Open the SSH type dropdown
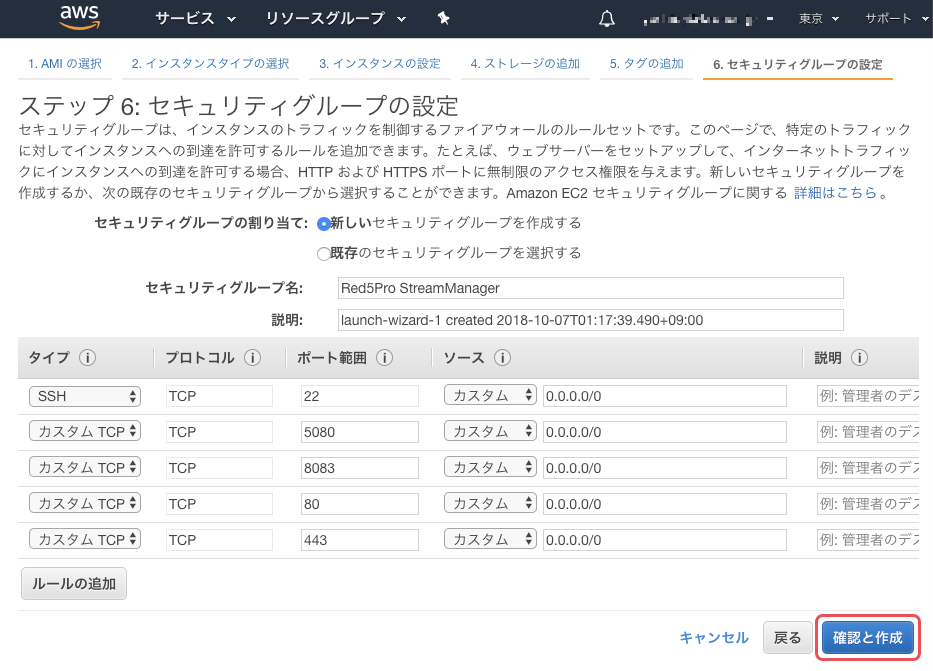 coord(85,396)
